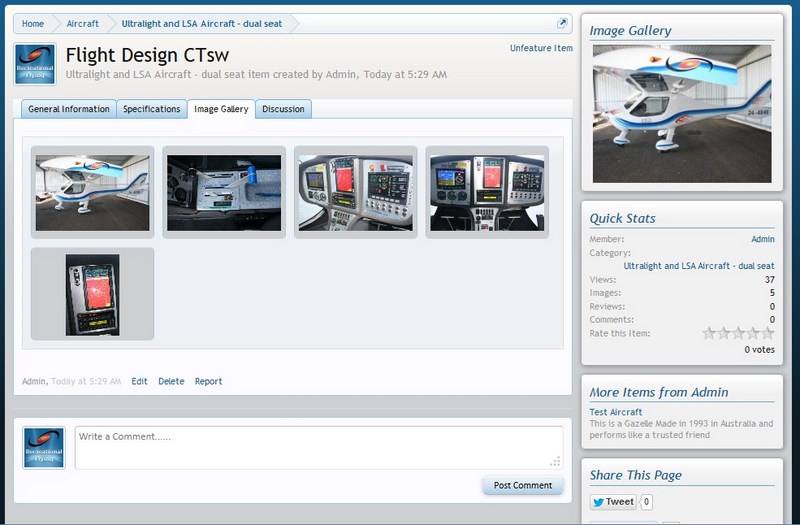This screenshot has height=525, width=800.
Task: Rate item with the fourth star
Action: [x=753, y=333]
